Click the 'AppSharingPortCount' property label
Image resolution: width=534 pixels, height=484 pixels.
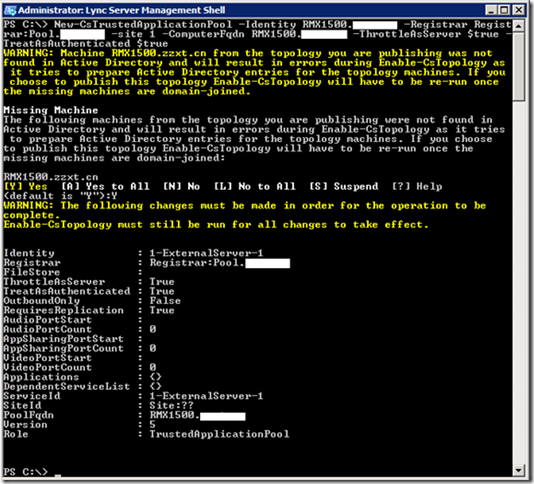[x=64, y=348]
